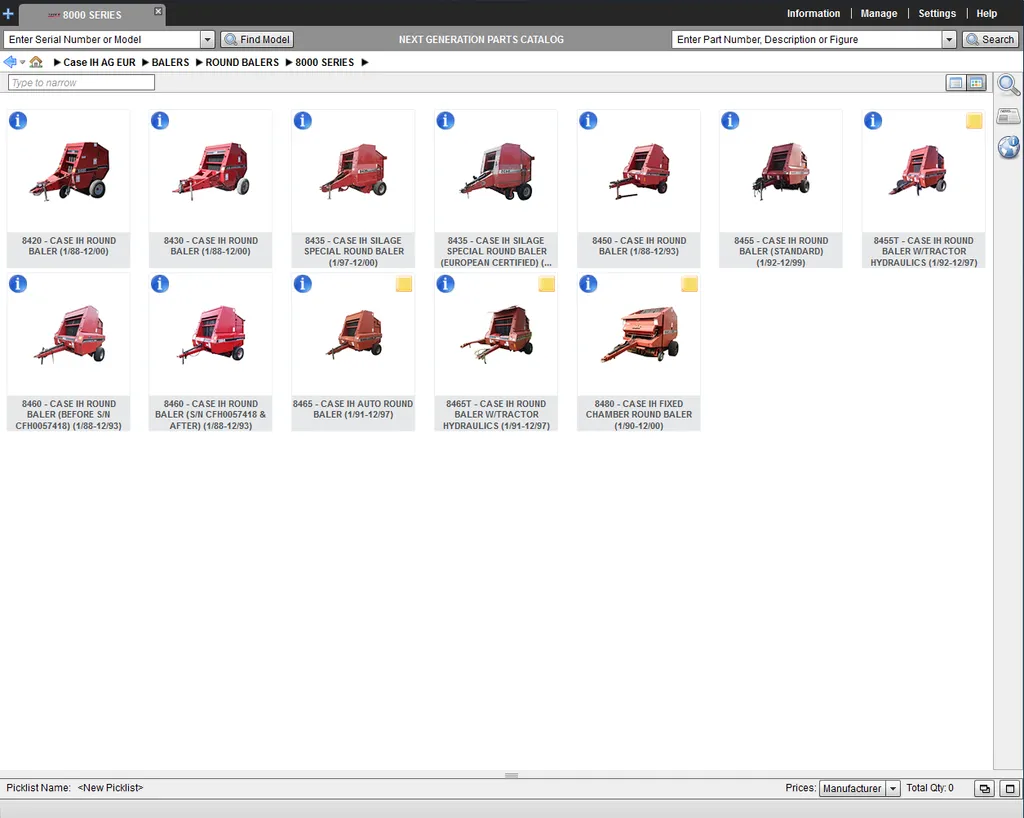Image resolution: width=1024 pixels, height=818 pixels.
Task: Click the Type to narrow filter box
Action: [x=82, y=83]
